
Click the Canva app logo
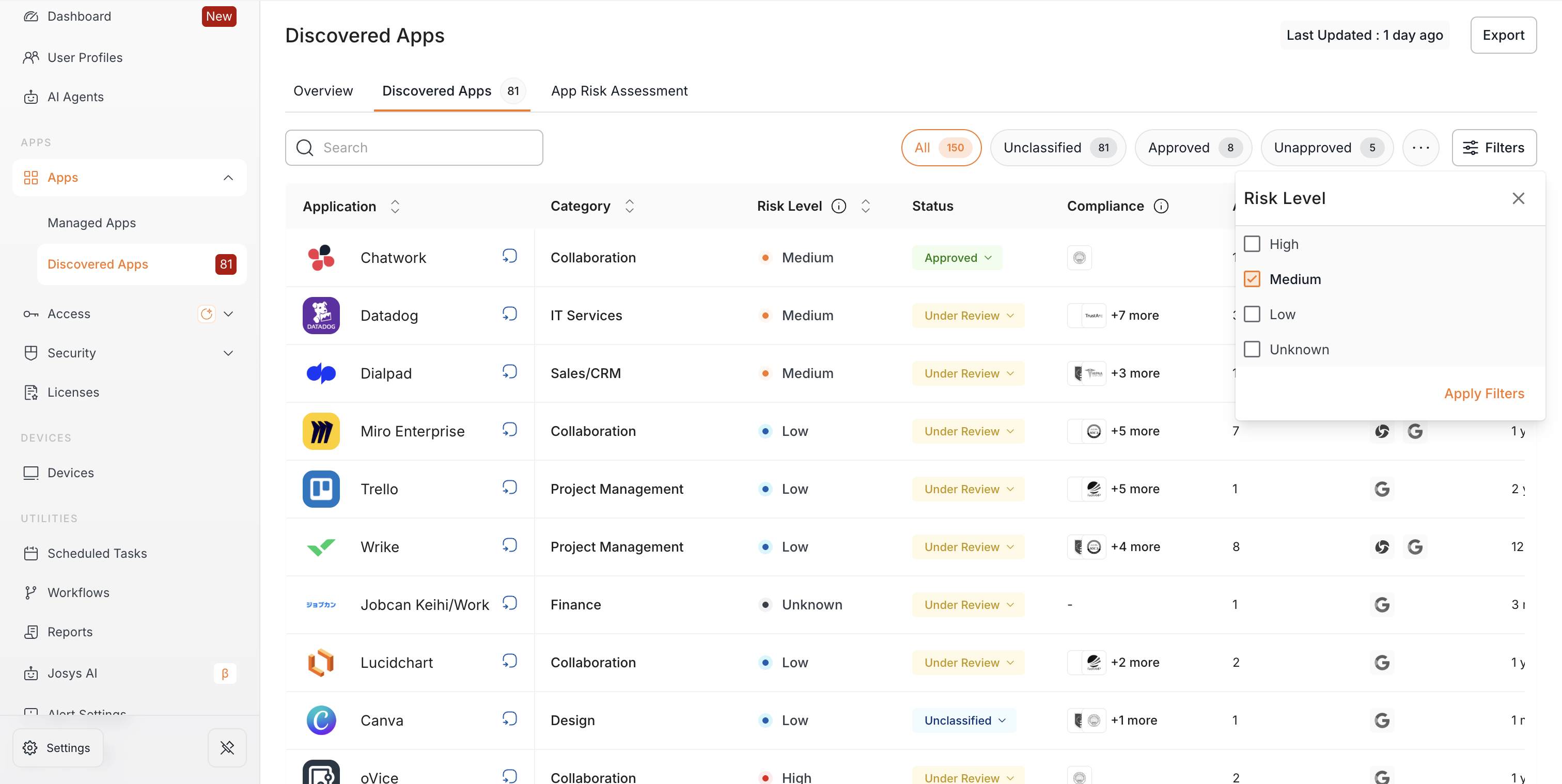coord(321,720)
